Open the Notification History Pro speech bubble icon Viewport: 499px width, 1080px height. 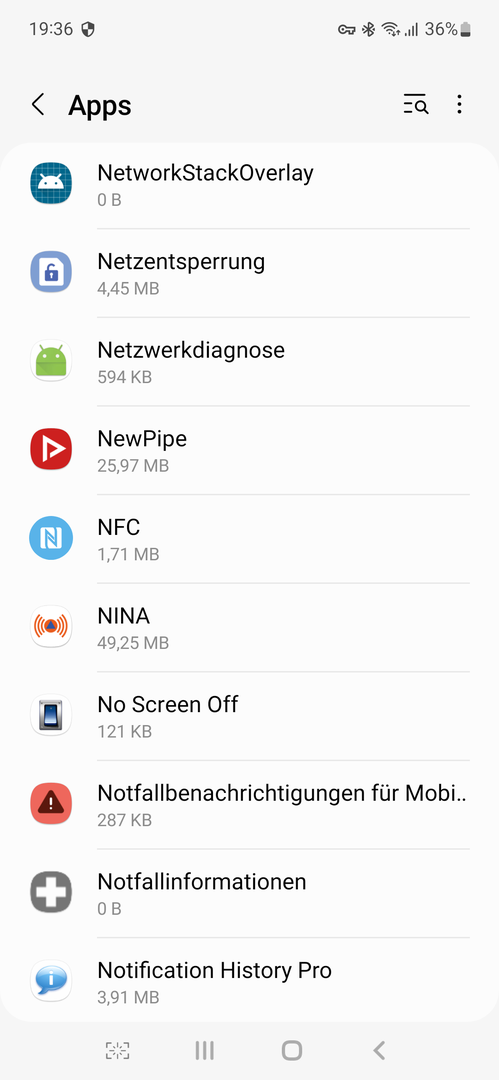click(51, 980)
